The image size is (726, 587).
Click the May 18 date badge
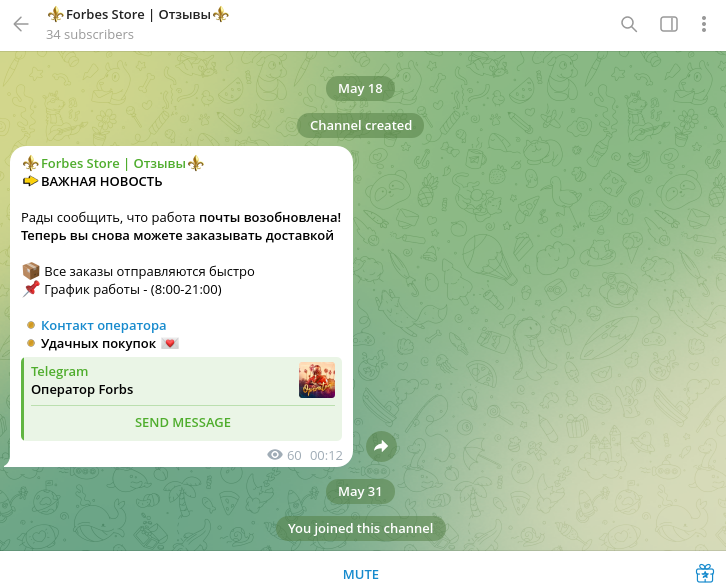[360, 88]
